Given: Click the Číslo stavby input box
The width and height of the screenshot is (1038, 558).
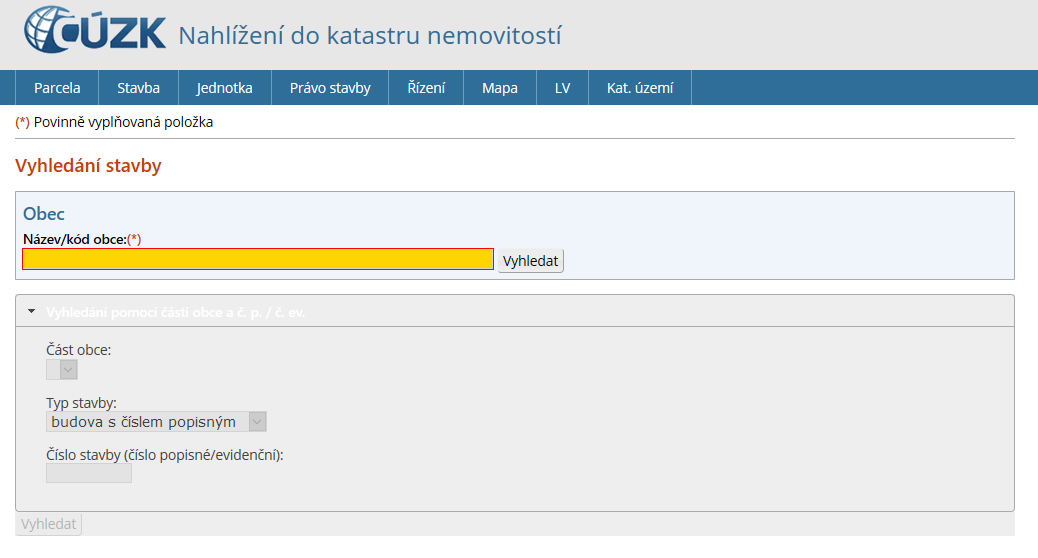Looking at the screenshot, I should 89,473.
